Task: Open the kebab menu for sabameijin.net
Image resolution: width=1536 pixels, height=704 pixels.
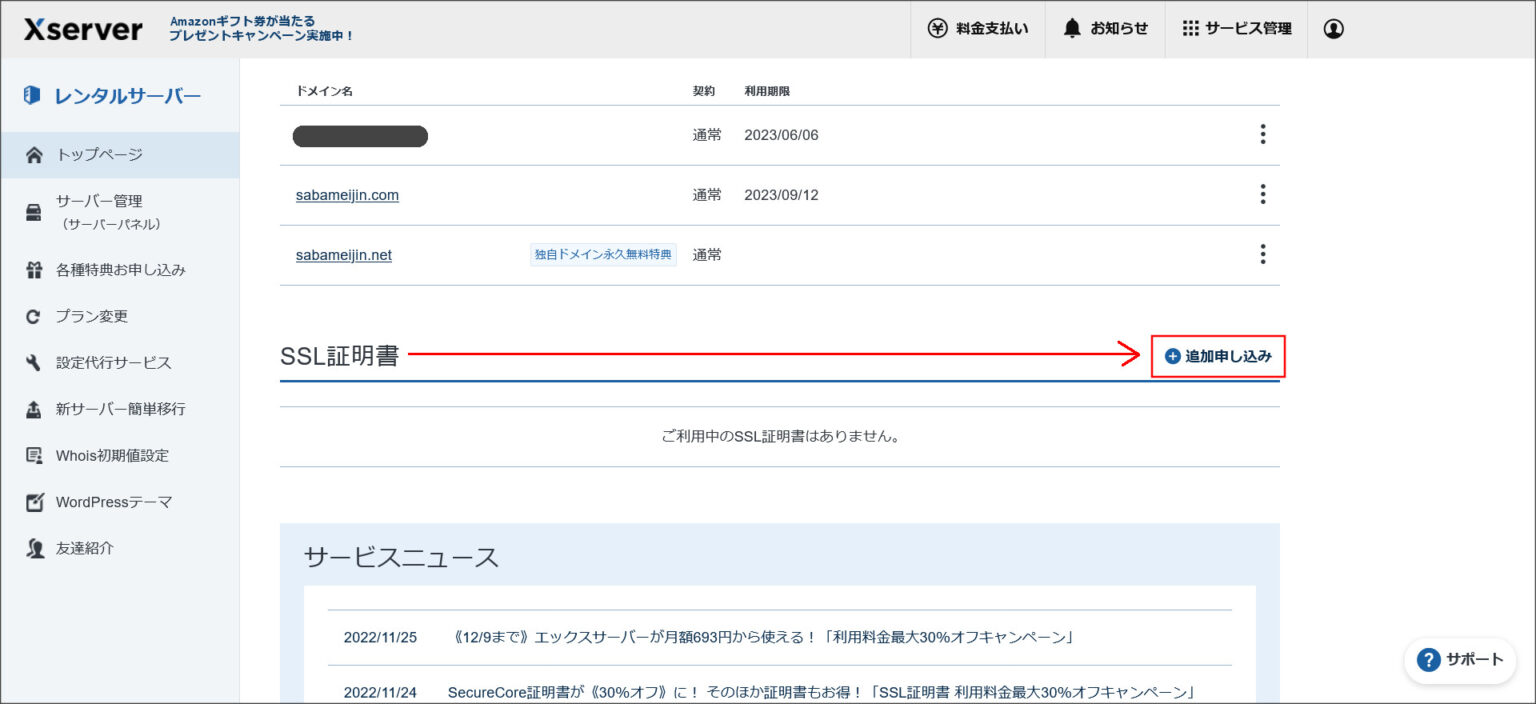Action: 1263,255
